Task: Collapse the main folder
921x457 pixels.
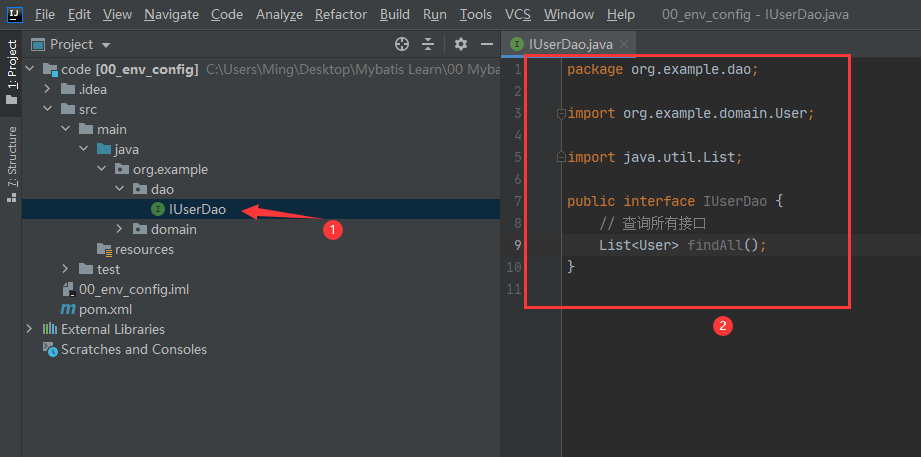Action: click(66, 129)
